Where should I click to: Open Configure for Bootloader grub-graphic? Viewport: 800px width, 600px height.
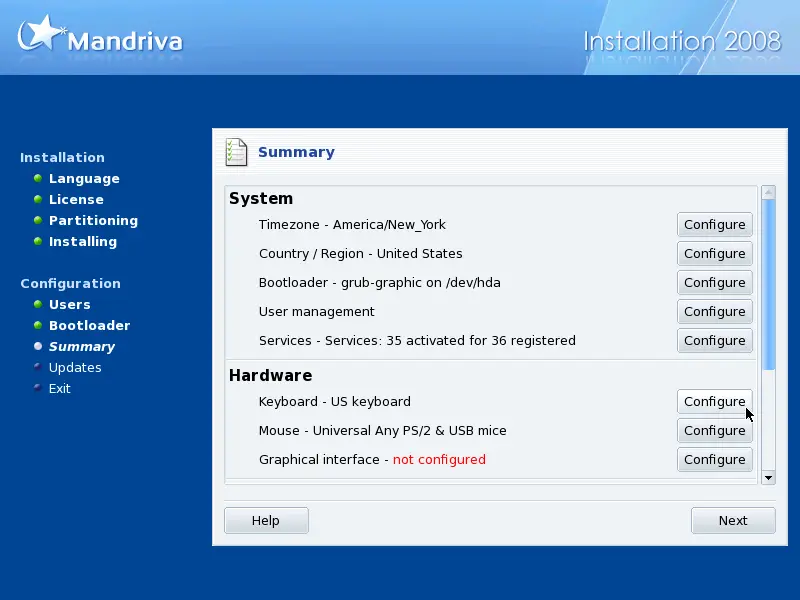tap(714, 283)
